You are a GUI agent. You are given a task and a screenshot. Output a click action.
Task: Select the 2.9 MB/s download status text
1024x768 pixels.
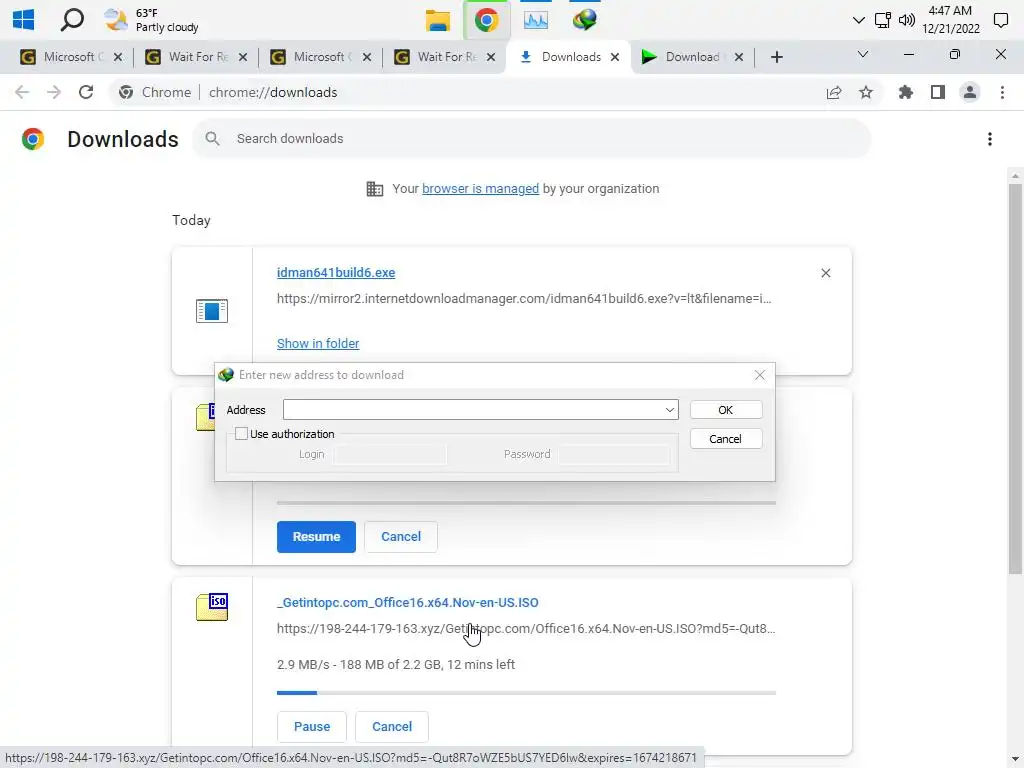point(396,665)
